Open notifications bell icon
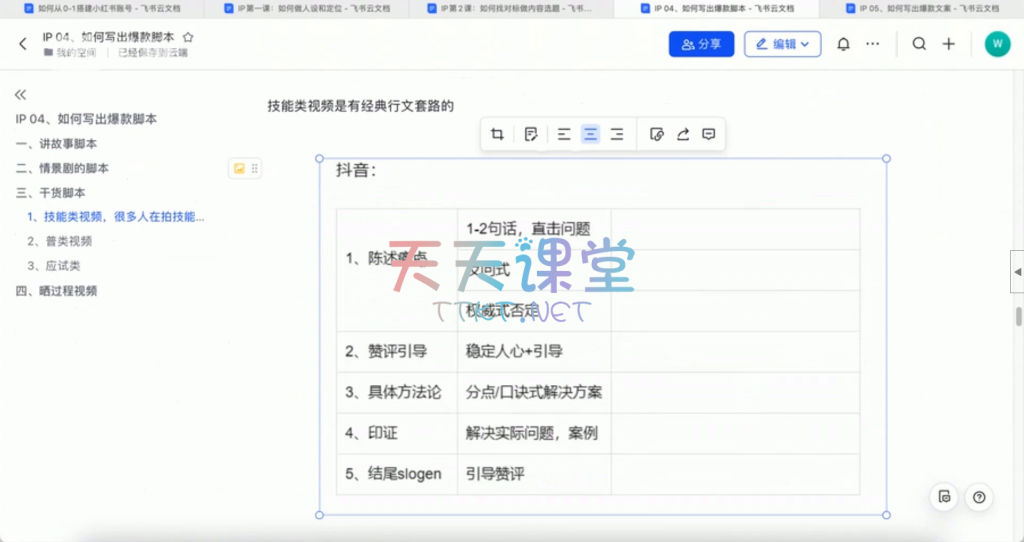 click(x=843, y=44)
